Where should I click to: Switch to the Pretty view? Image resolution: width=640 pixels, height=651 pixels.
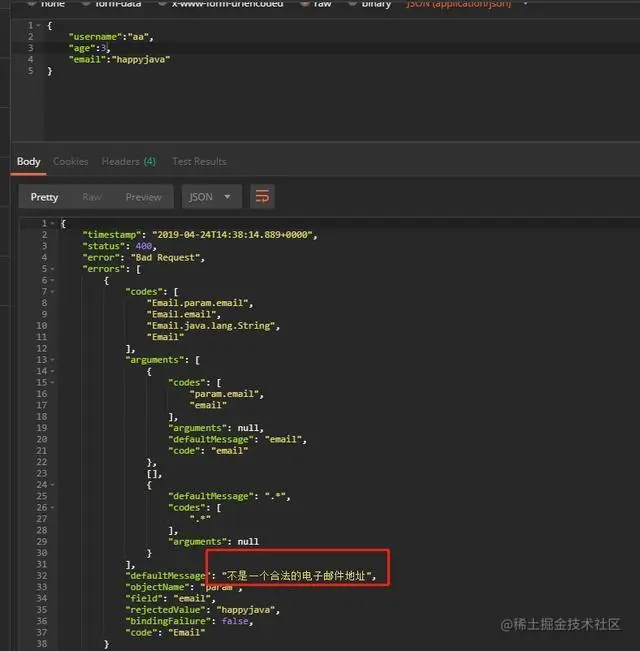coord(44,197)
